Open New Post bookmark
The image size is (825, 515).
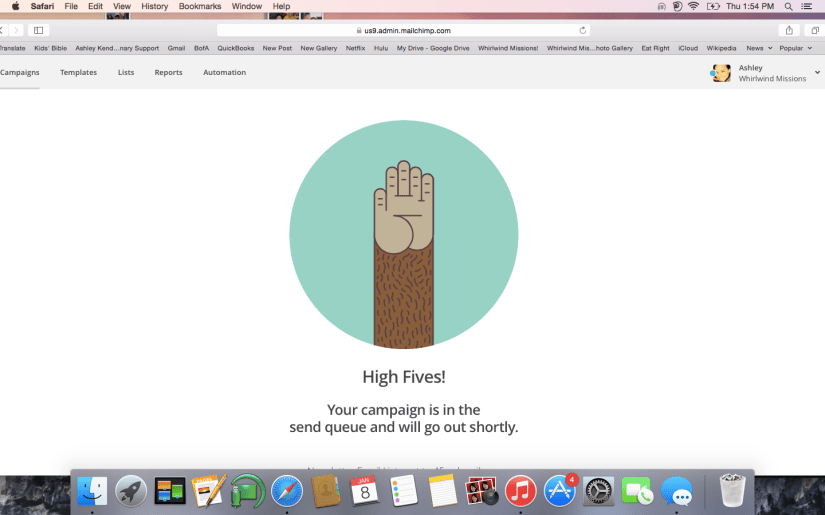pos(277,48)
